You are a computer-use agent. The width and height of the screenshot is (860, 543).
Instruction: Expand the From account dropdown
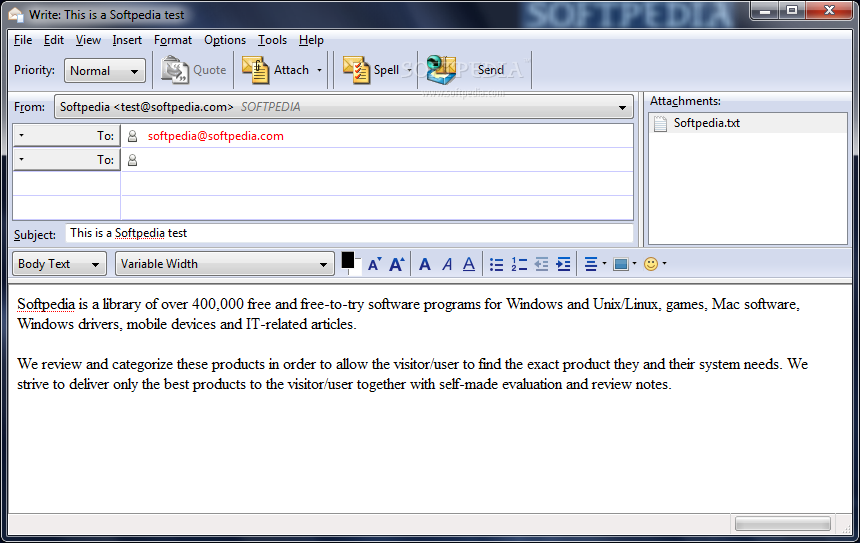tap(343, 107)
